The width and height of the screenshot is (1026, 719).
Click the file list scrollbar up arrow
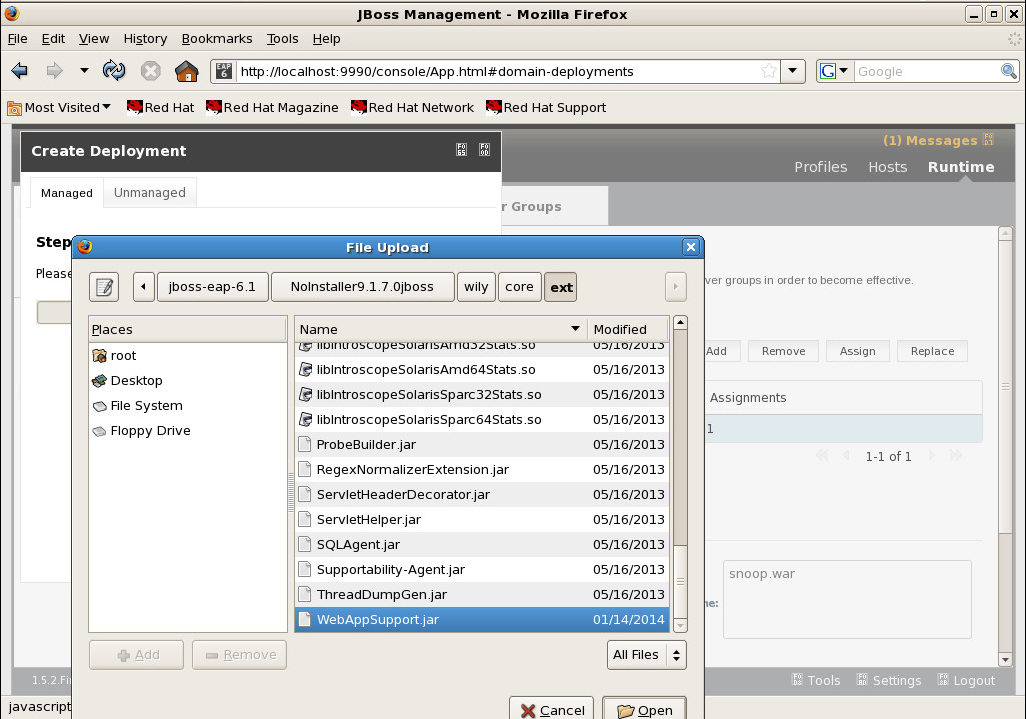(680, 323)
